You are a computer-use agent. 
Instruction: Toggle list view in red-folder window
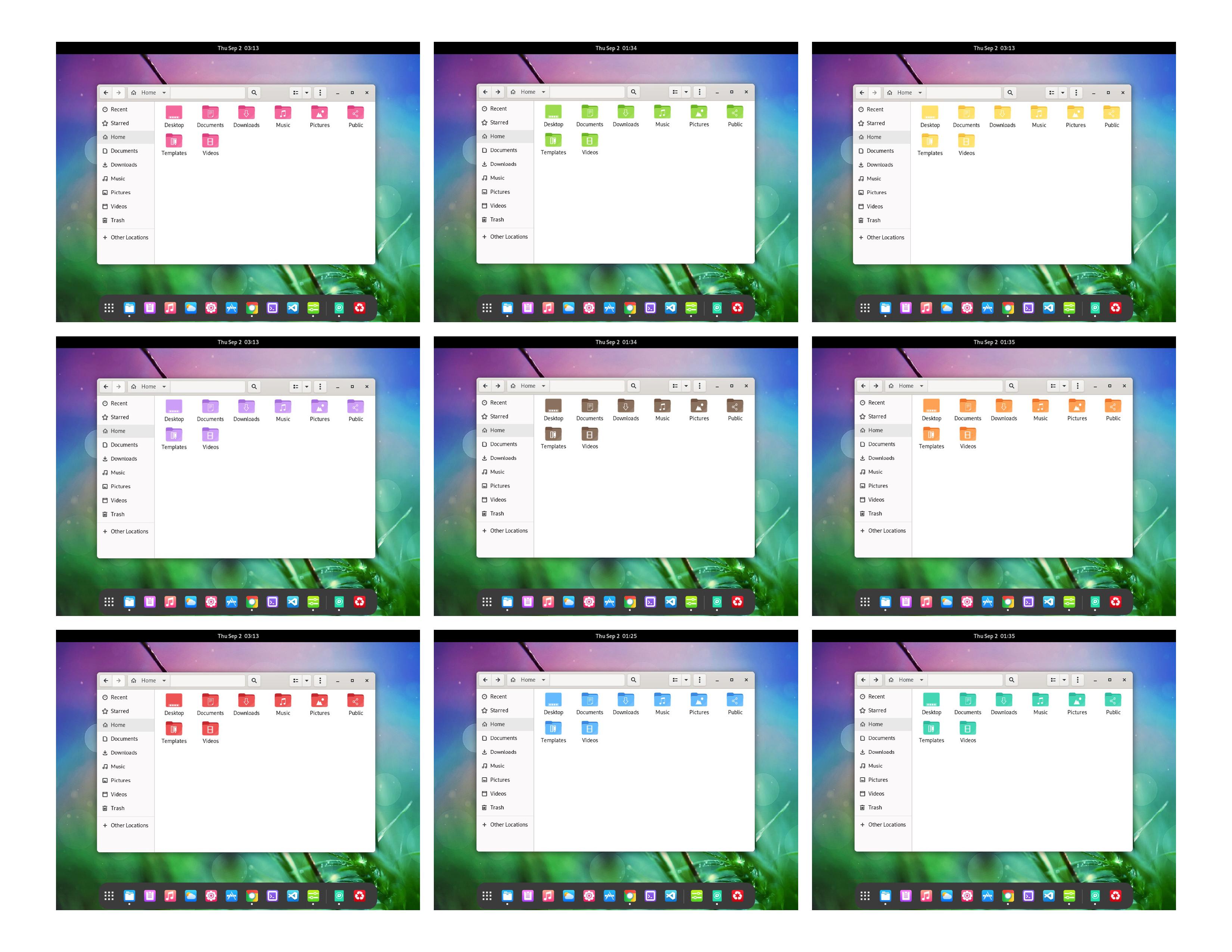pyautogui.click(x=296, y=680)
